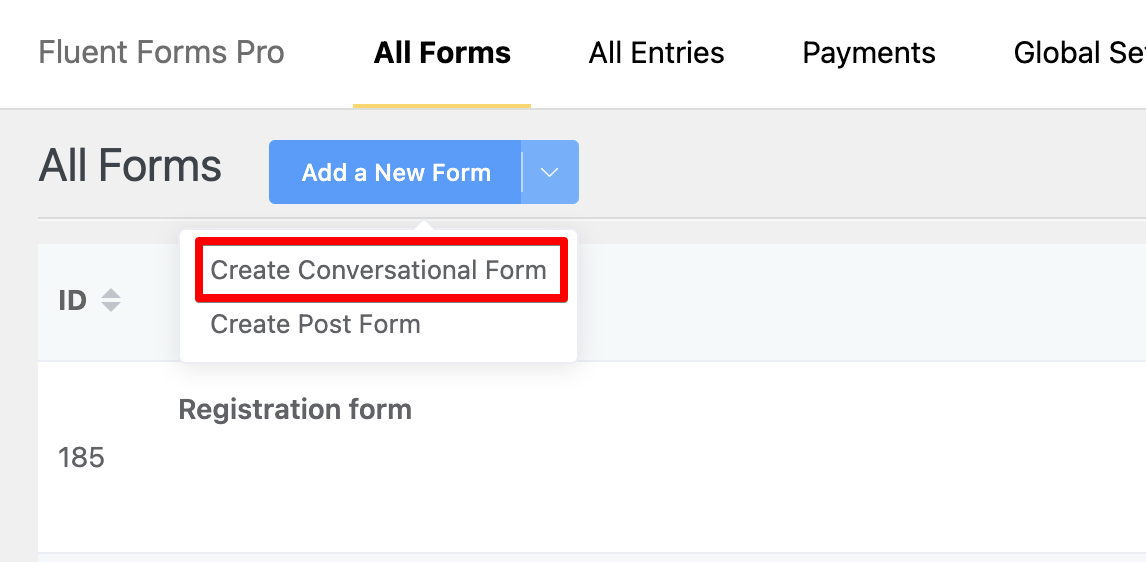Viewport: 1146px width, 562px height.
Task: Go to the Global Settings tab
Action: [1078, 52]
